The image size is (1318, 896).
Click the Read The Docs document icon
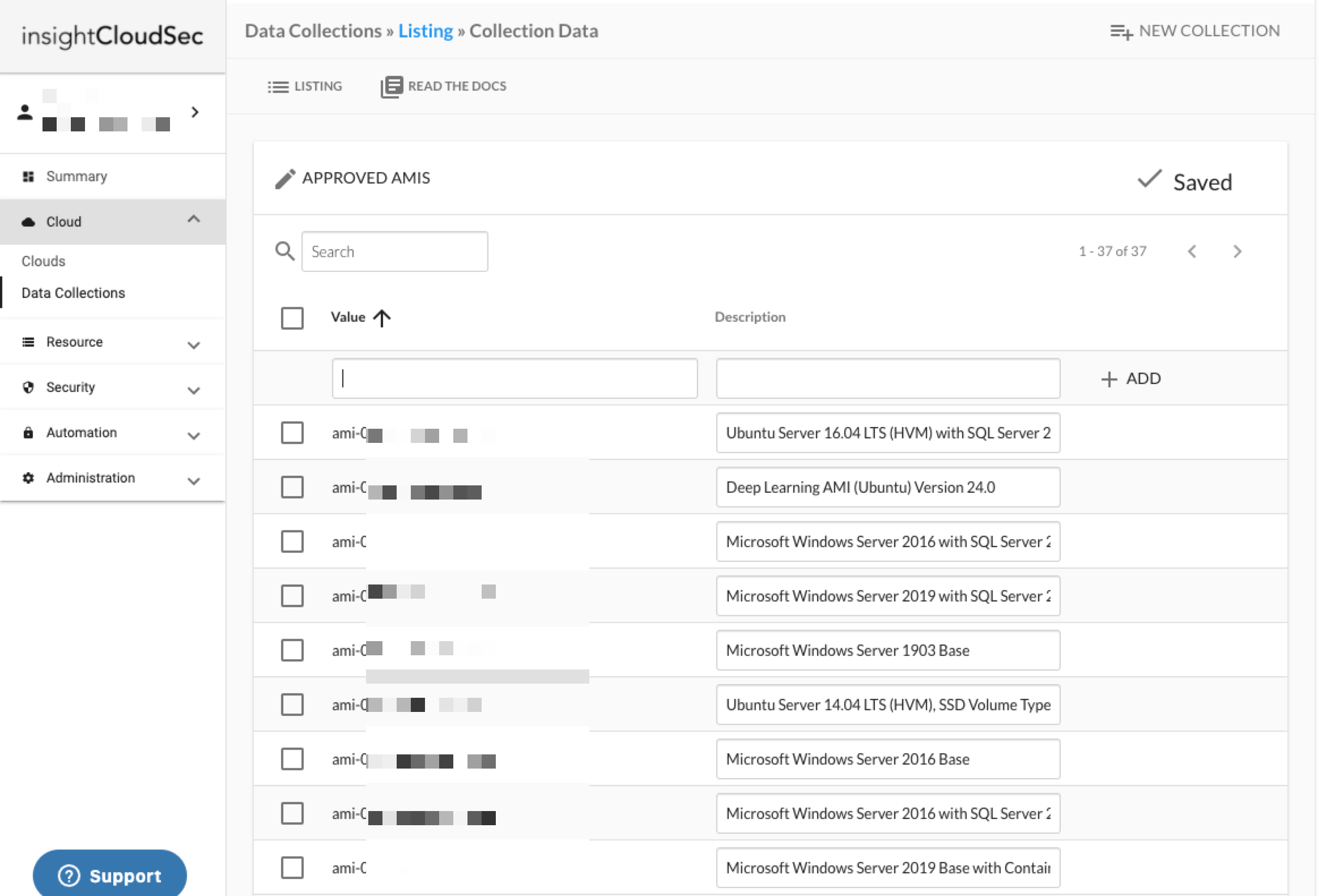(392, 87)
